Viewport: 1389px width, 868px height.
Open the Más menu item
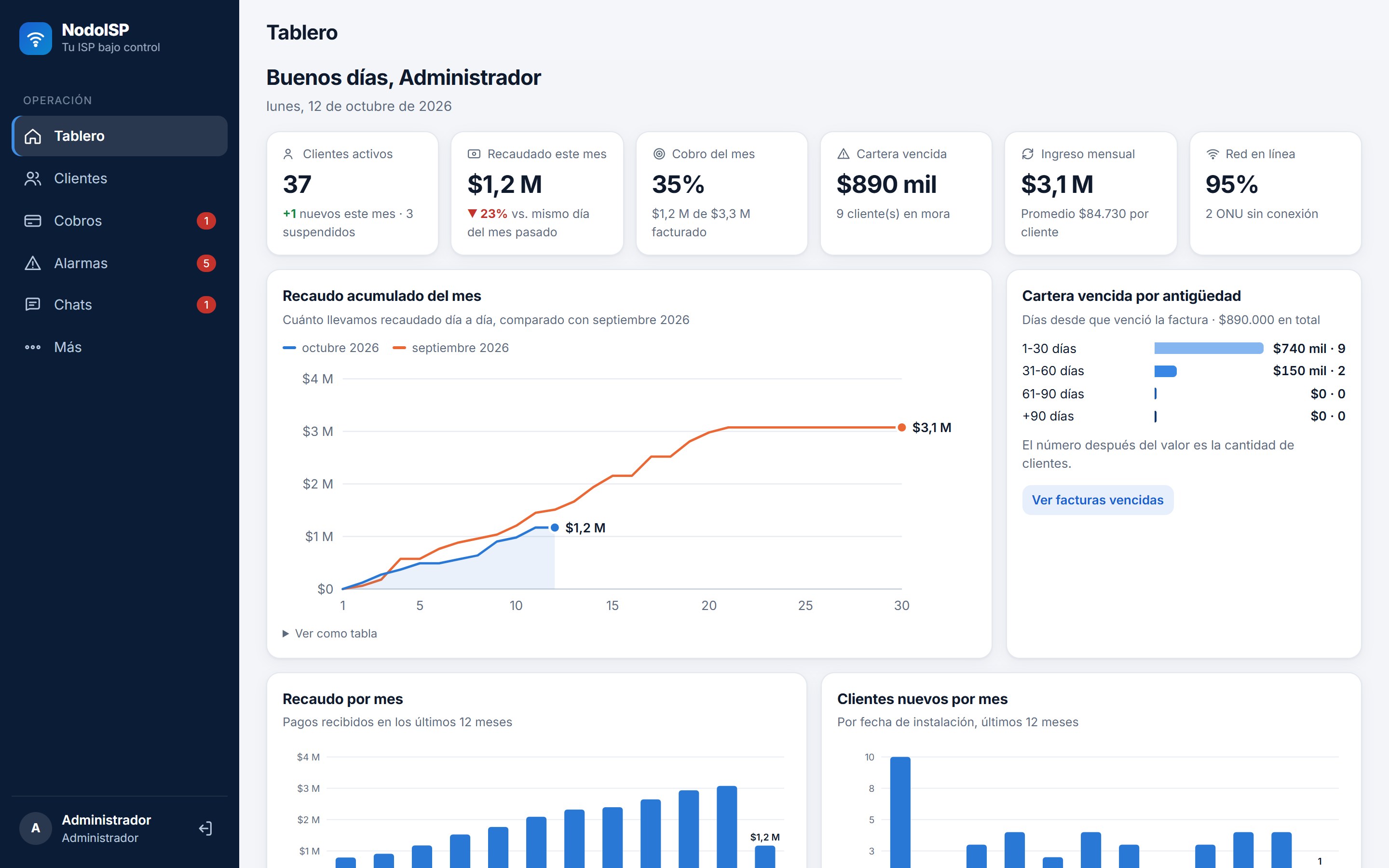120,347
